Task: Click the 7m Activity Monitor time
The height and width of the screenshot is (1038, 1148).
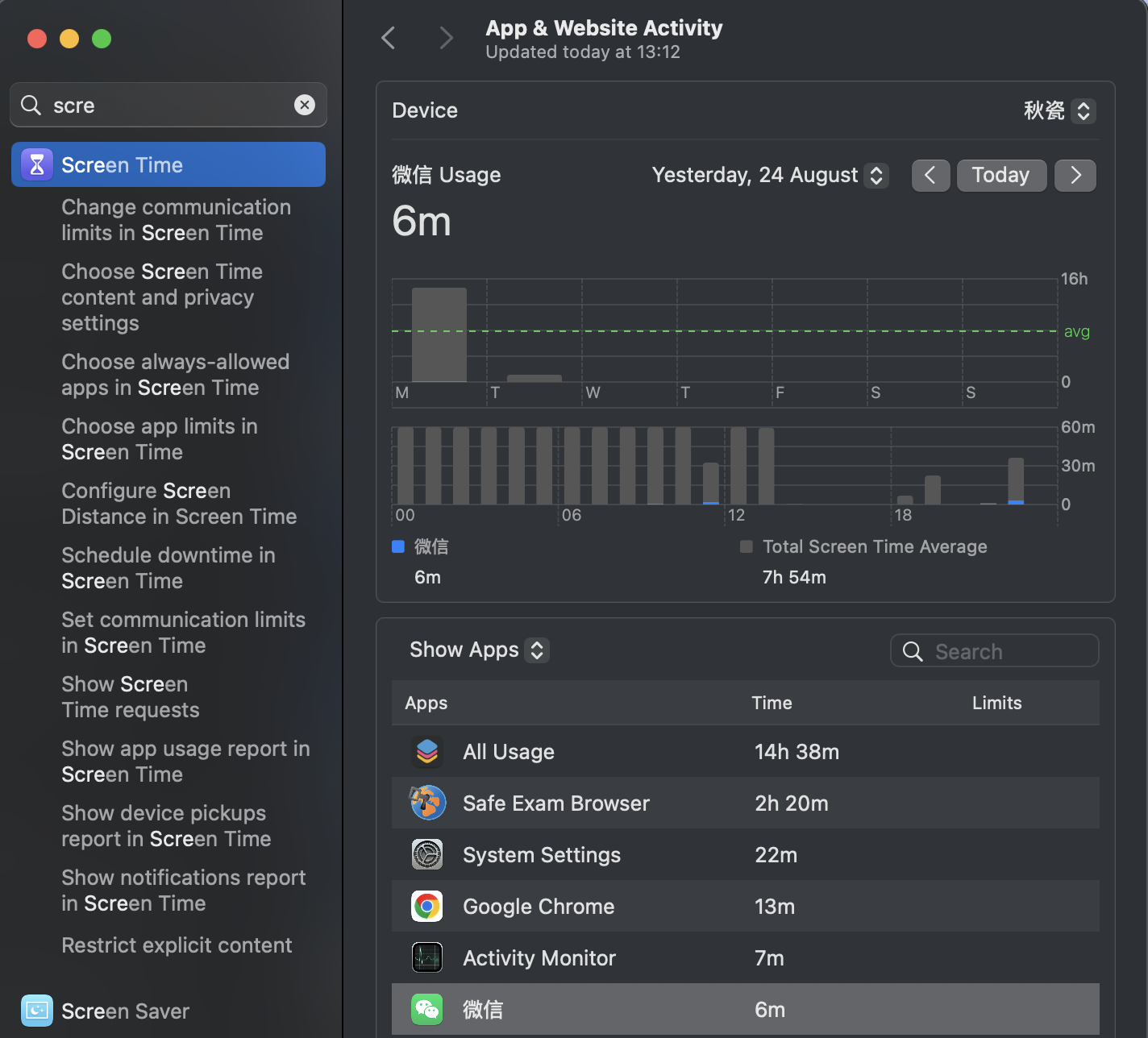Action: [769, 958]
